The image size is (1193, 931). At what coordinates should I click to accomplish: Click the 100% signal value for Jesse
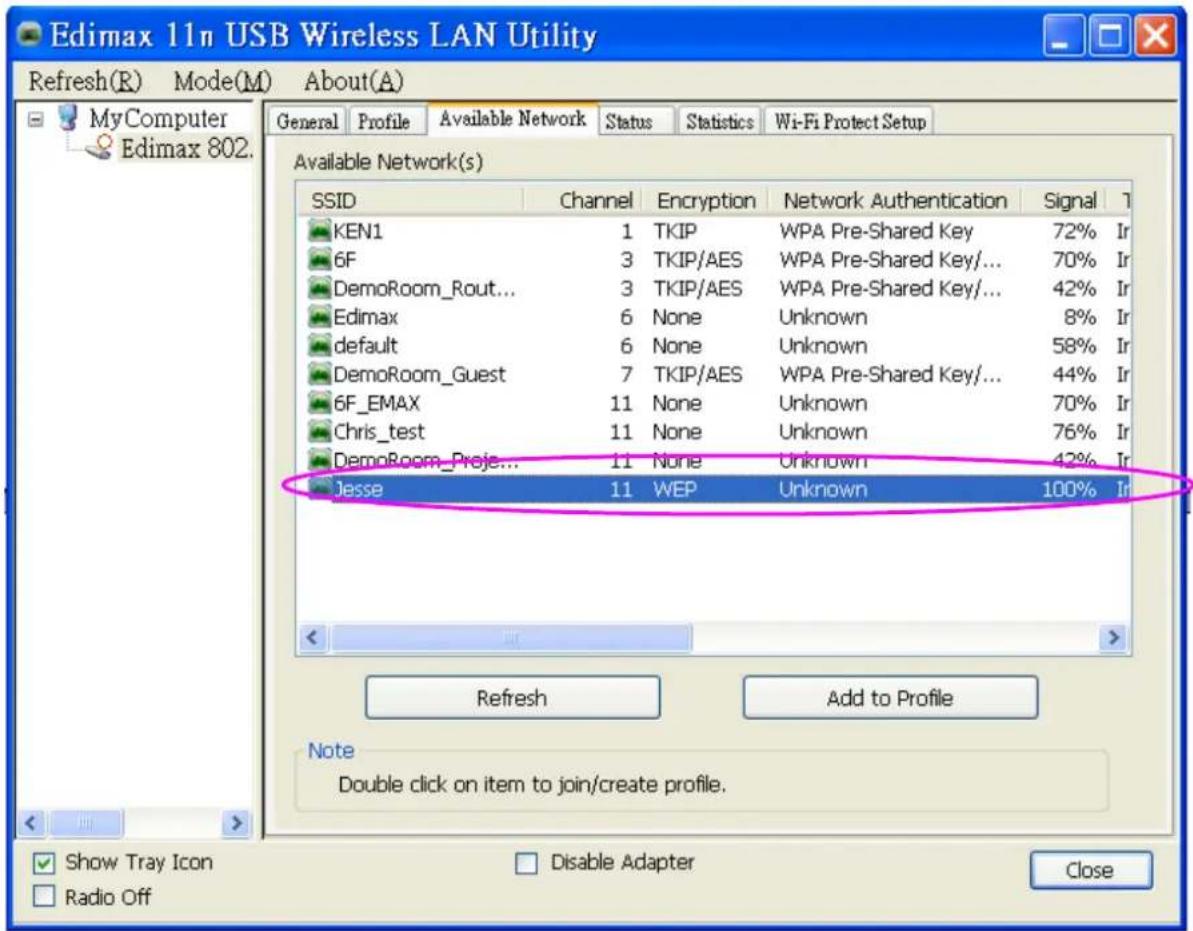(x=1069, y=489)
